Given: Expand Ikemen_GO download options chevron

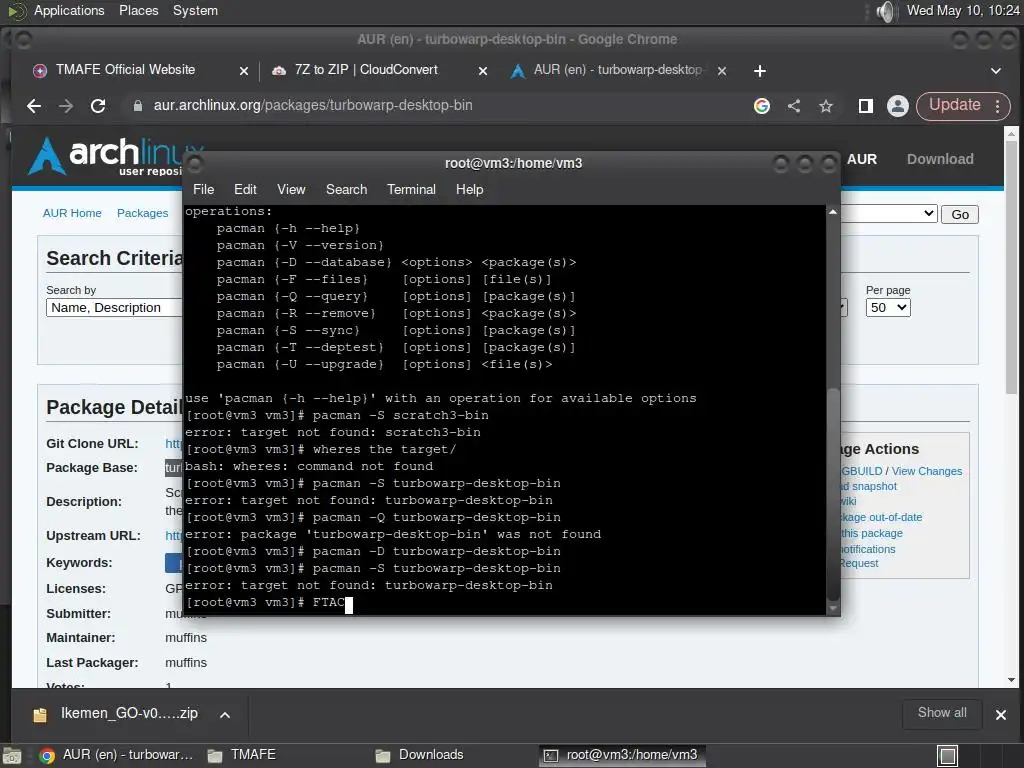Looking at the screenshot, I should (x=225, y=714).
